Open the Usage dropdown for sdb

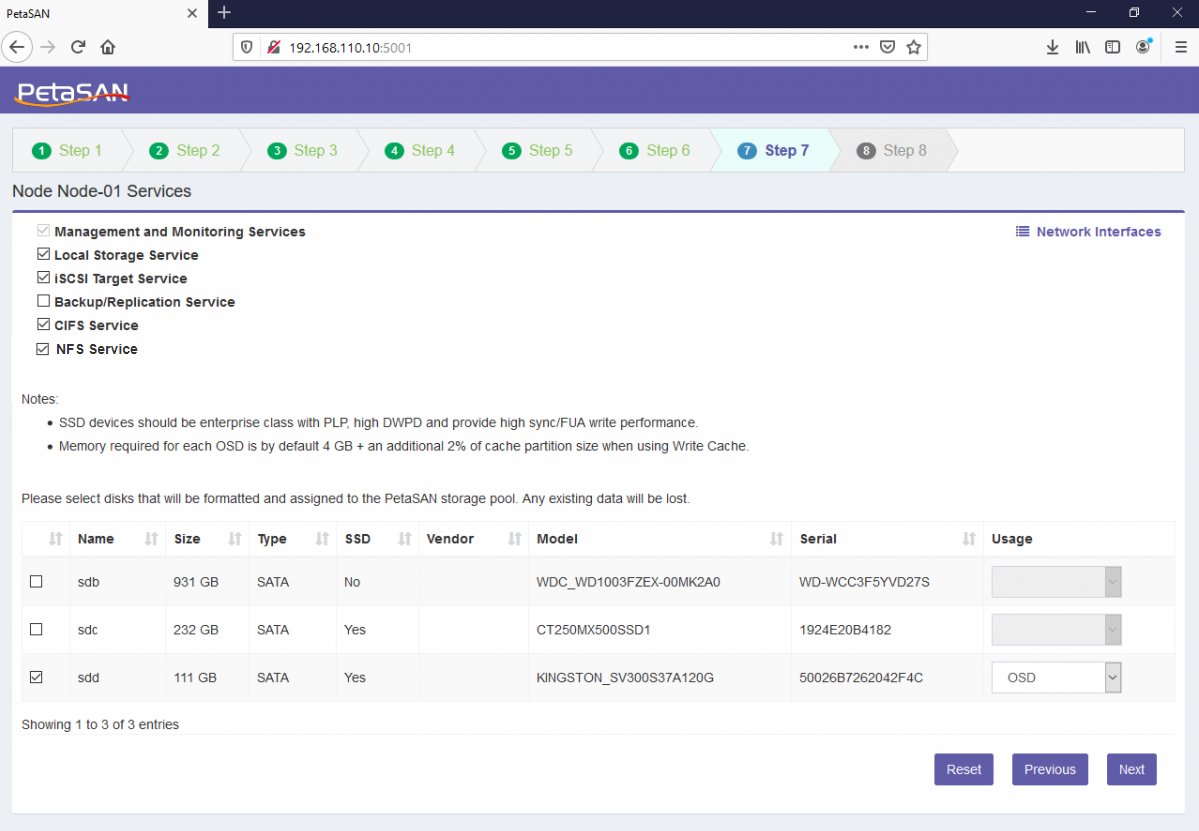click(1056, 582)
